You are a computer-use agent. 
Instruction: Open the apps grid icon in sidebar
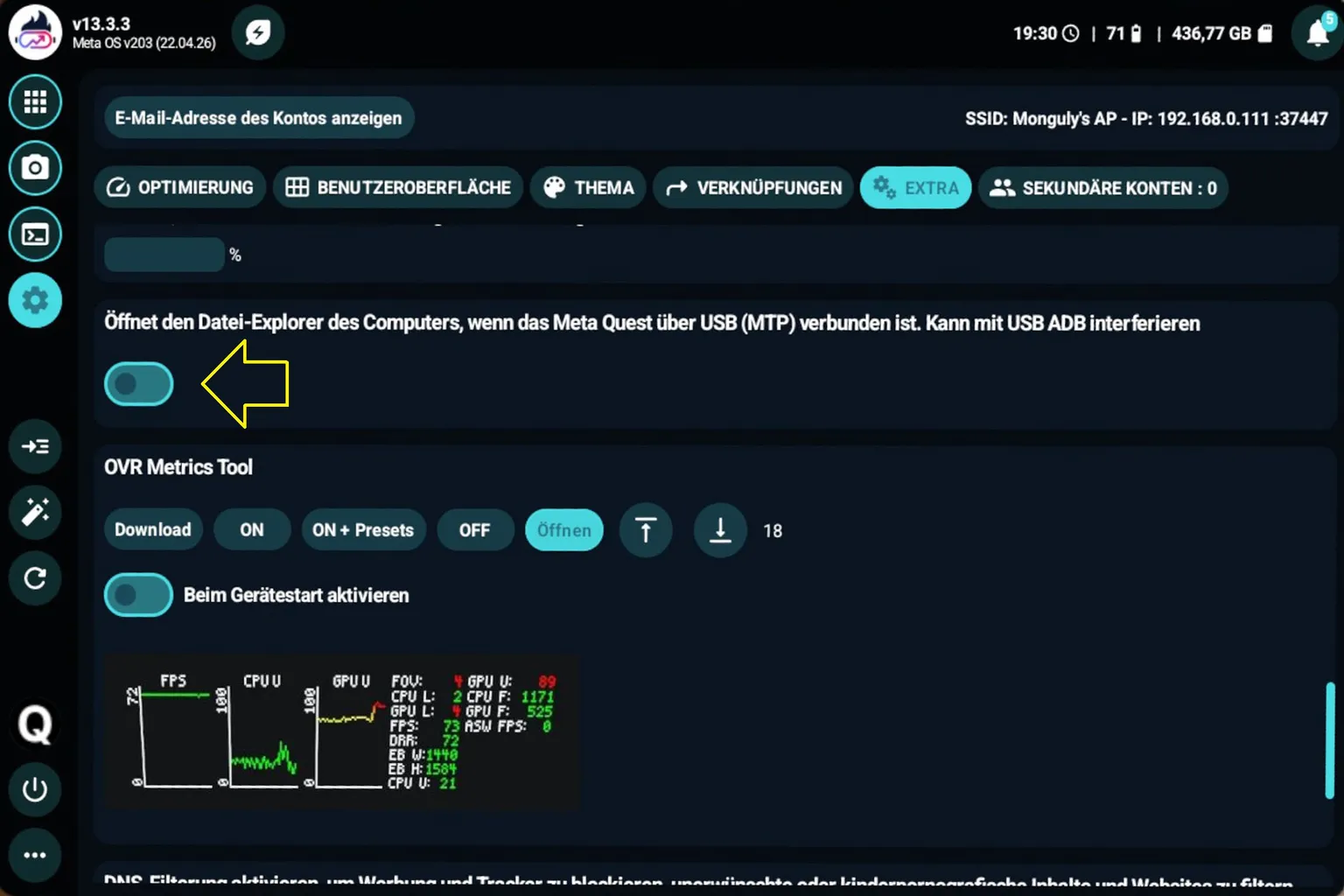coord(35,101)
